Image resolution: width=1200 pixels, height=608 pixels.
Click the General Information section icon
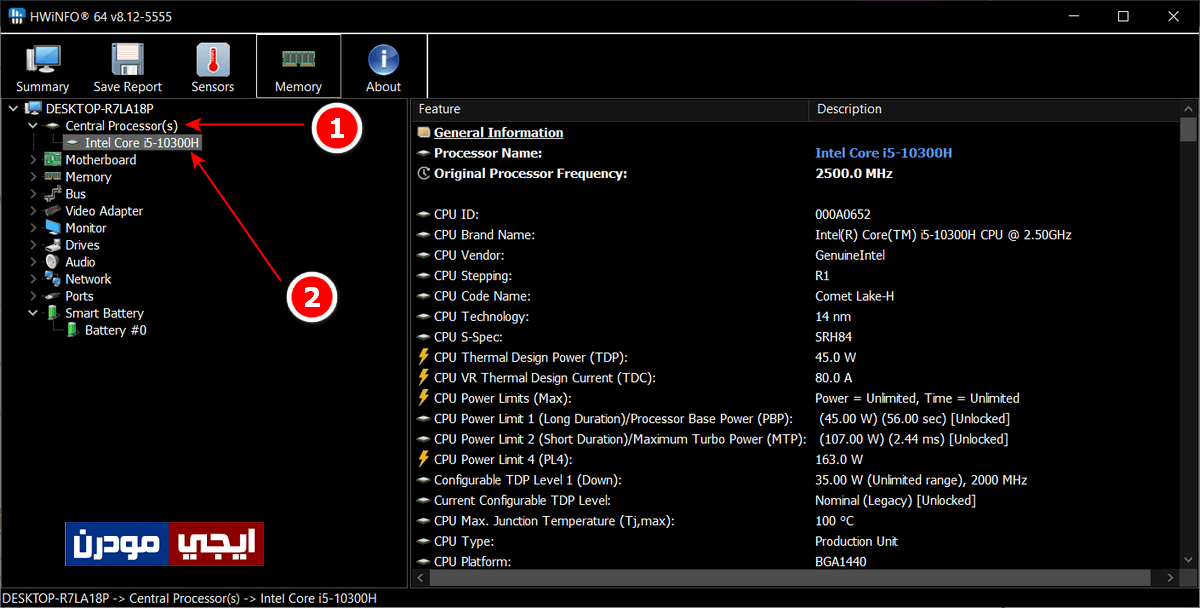click(424, 132)
